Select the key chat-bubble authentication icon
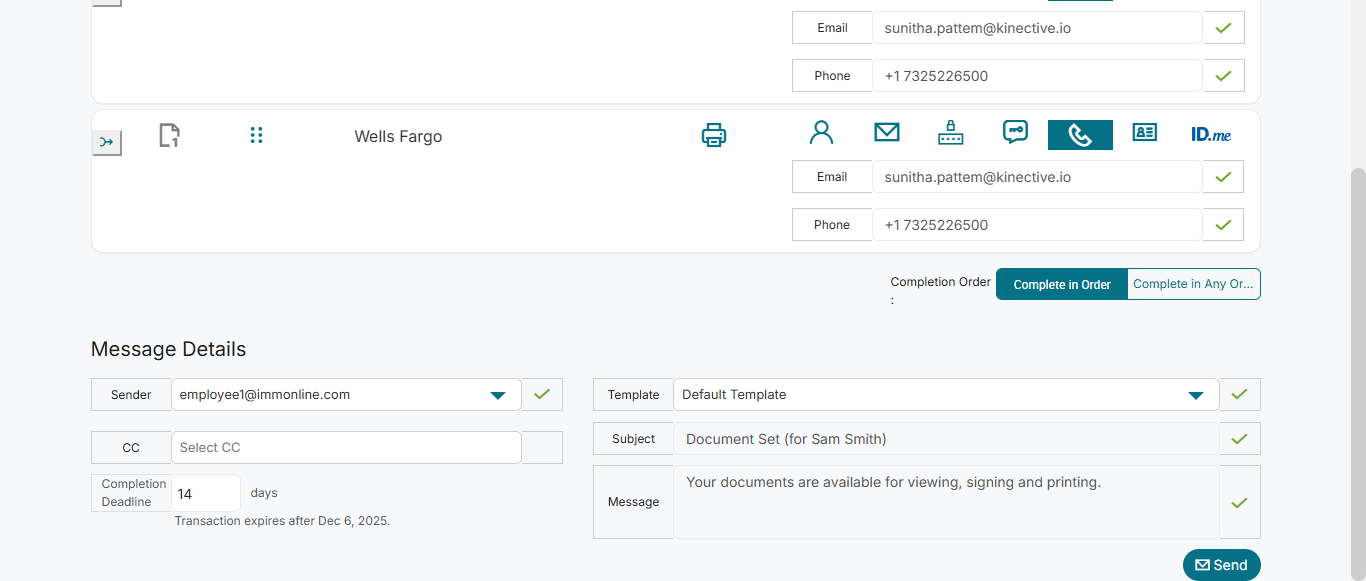The height and width of the screenshot is (581, 1366). (x=1015, y=133)
